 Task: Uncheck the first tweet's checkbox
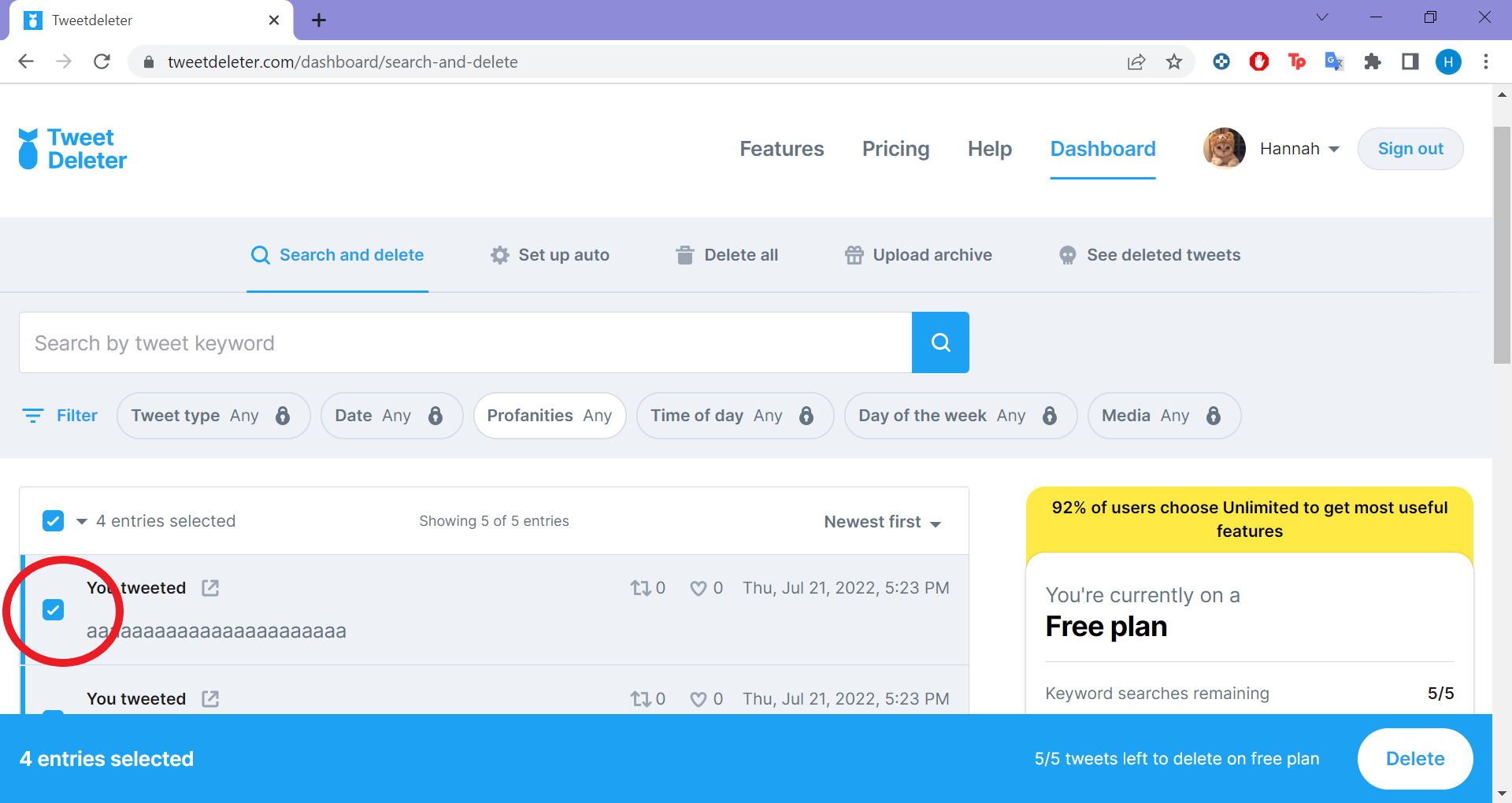[53, 610]
